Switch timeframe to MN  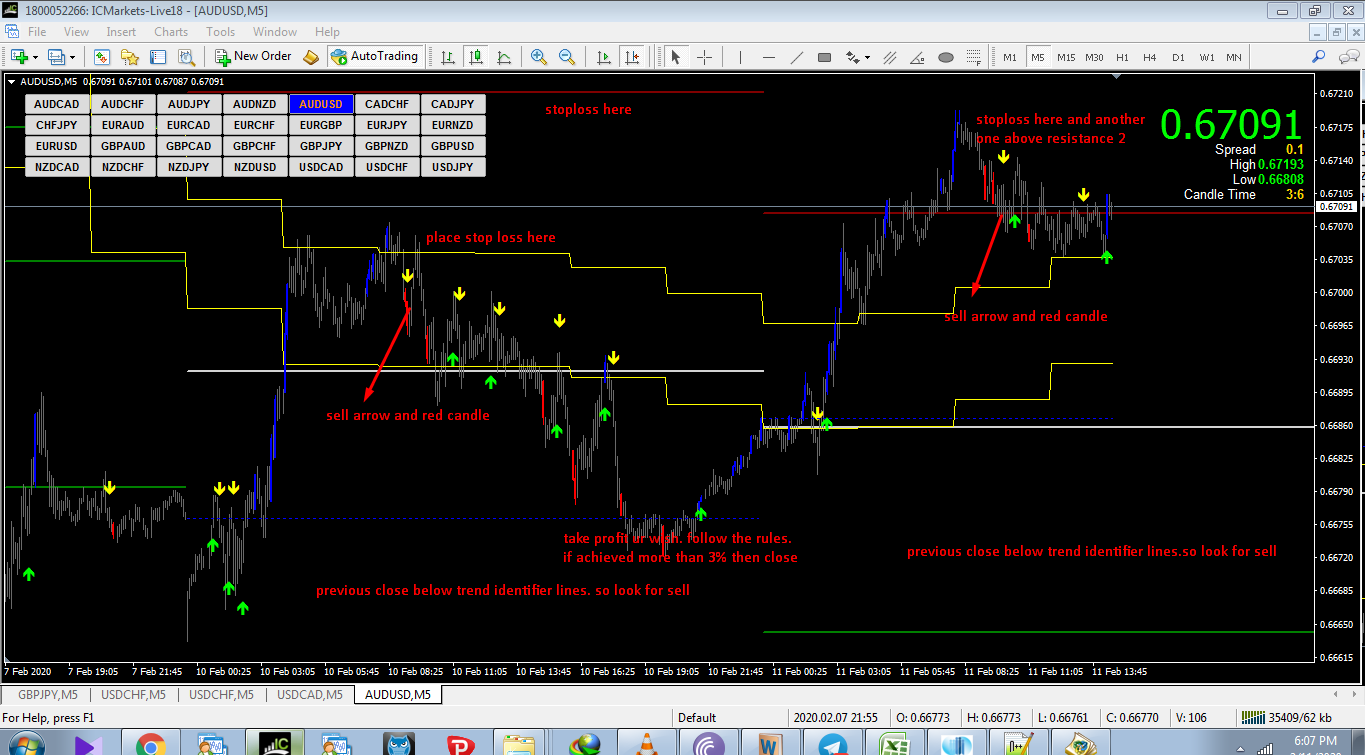click(x=1234, y=57)
